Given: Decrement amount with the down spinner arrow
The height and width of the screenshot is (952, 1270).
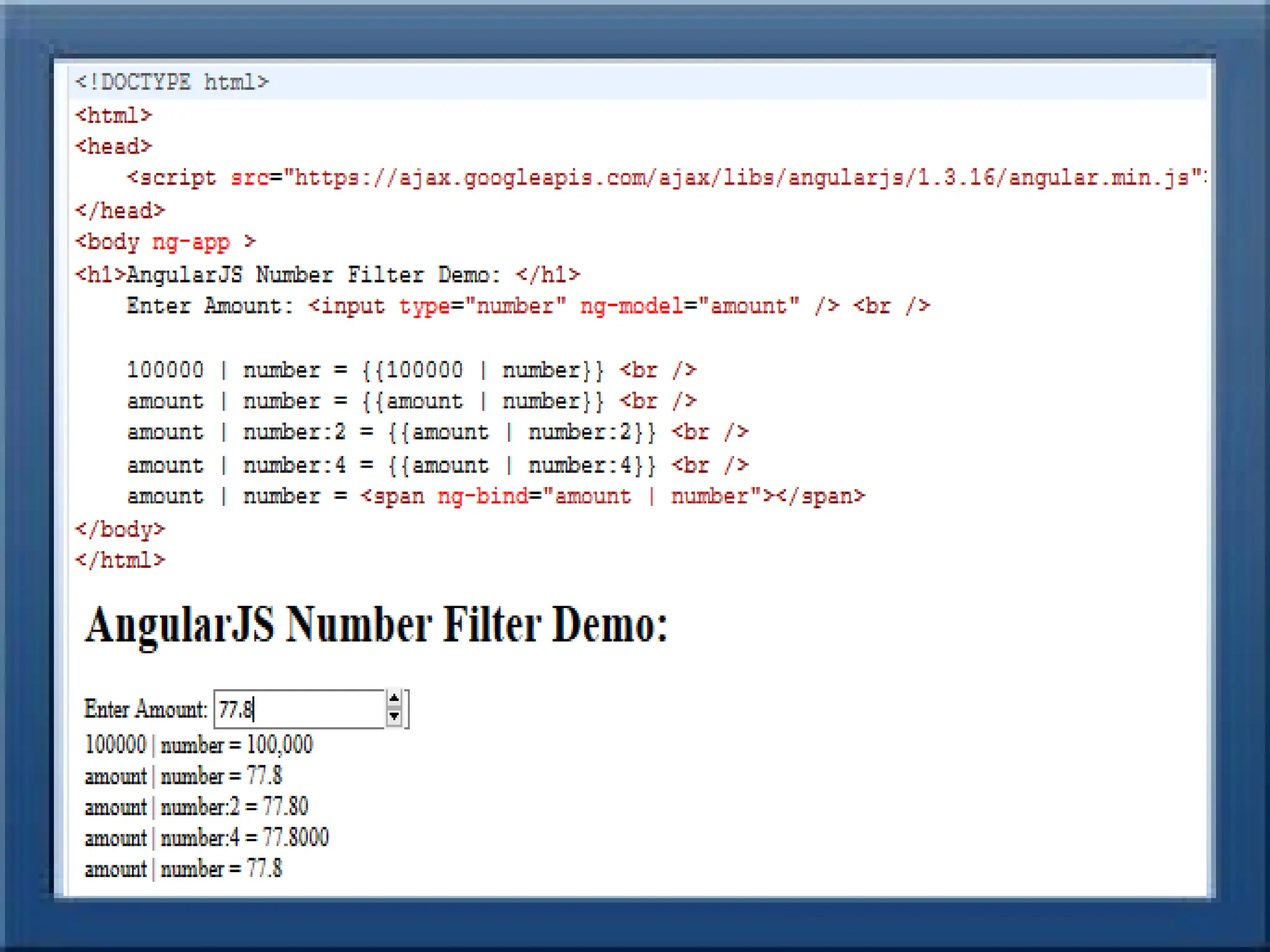Looking at the screenshot, I should point(394,717).
